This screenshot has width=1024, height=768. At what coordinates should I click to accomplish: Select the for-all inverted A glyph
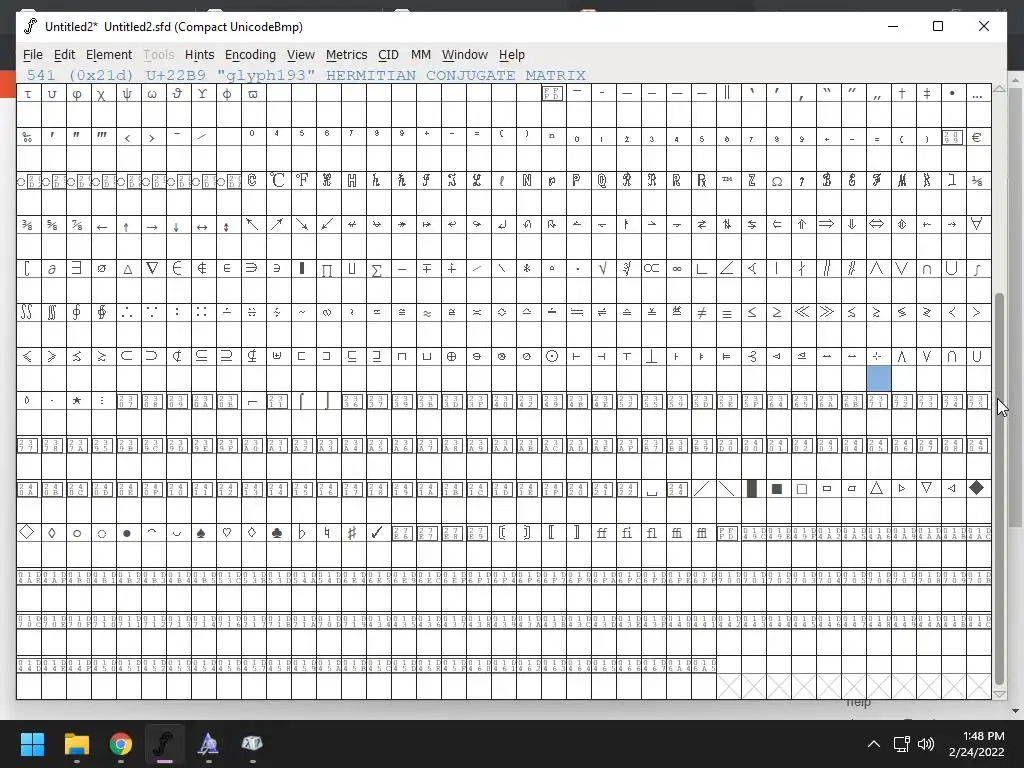pos(977,225)
